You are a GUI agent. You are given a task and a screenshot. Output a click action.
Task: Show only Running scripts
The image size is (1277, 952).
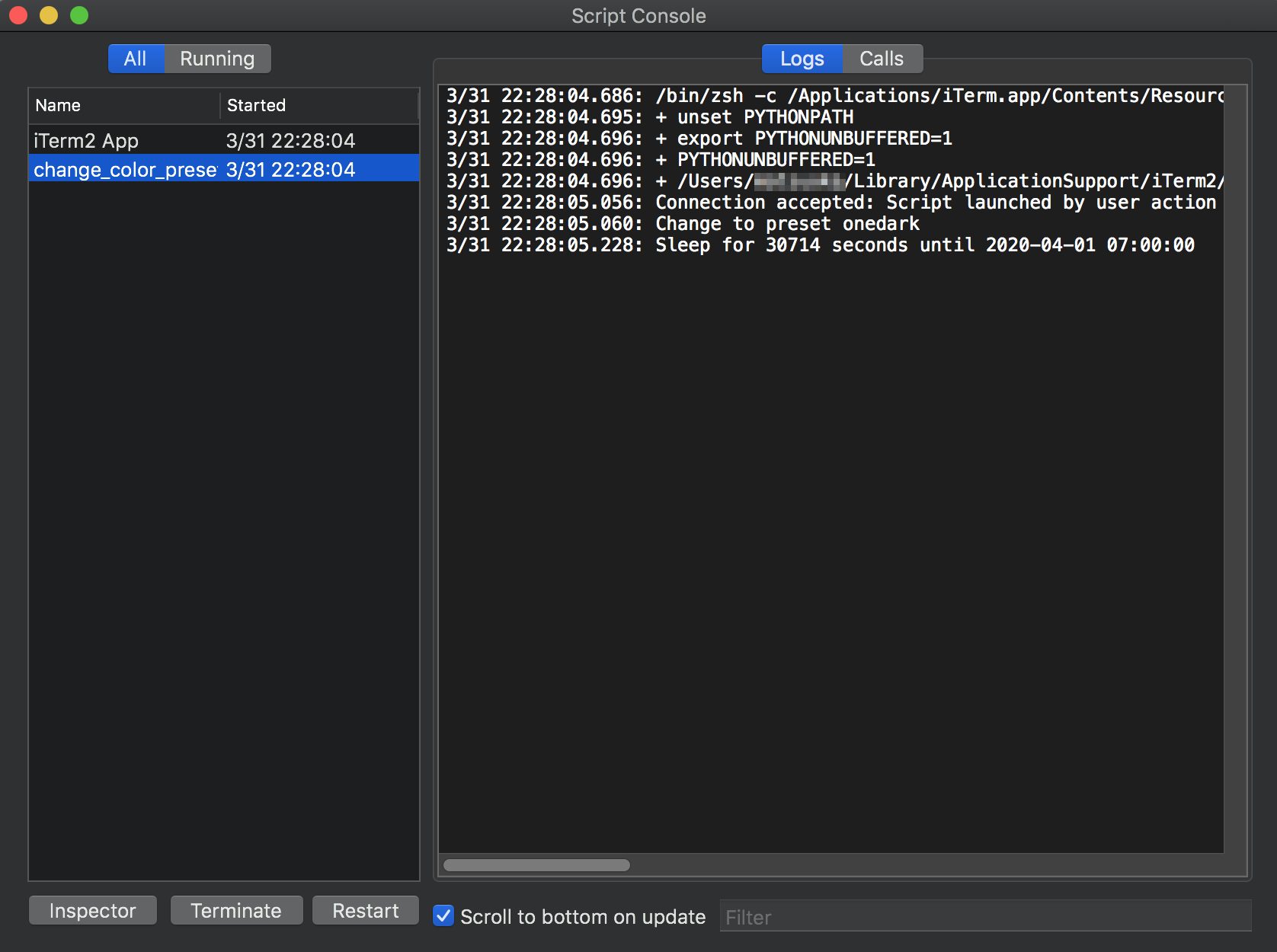pos(217,59)
